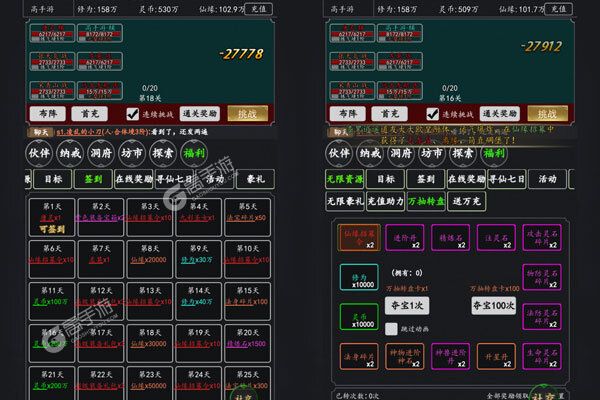Toggle 连续挑战 checkbox in right screen

[x=432, y=114]
